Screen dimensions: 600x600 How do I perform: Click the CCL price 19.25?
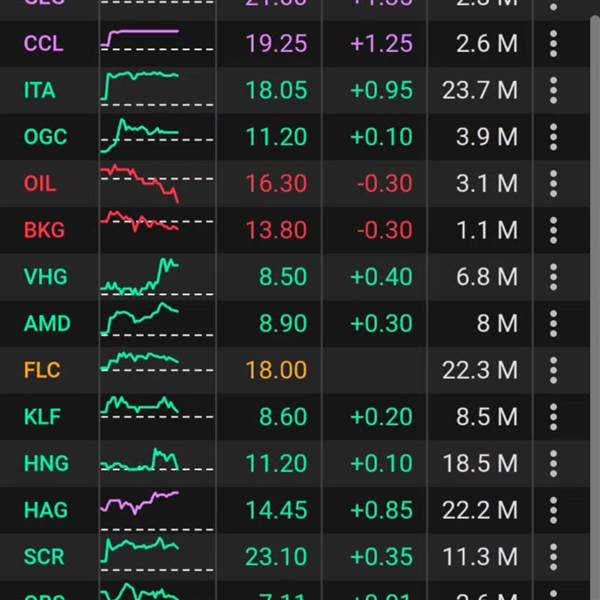(276, 43)
